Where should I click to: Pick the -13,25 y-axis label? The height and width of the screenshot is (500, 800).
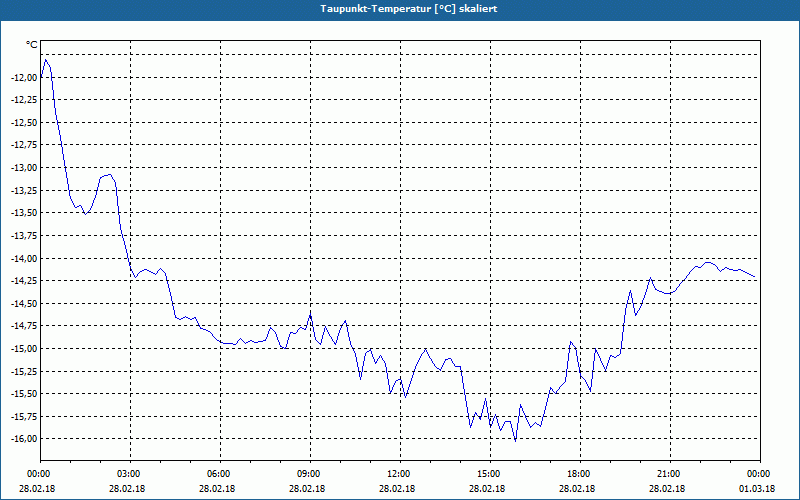click(x=24, y=190)
